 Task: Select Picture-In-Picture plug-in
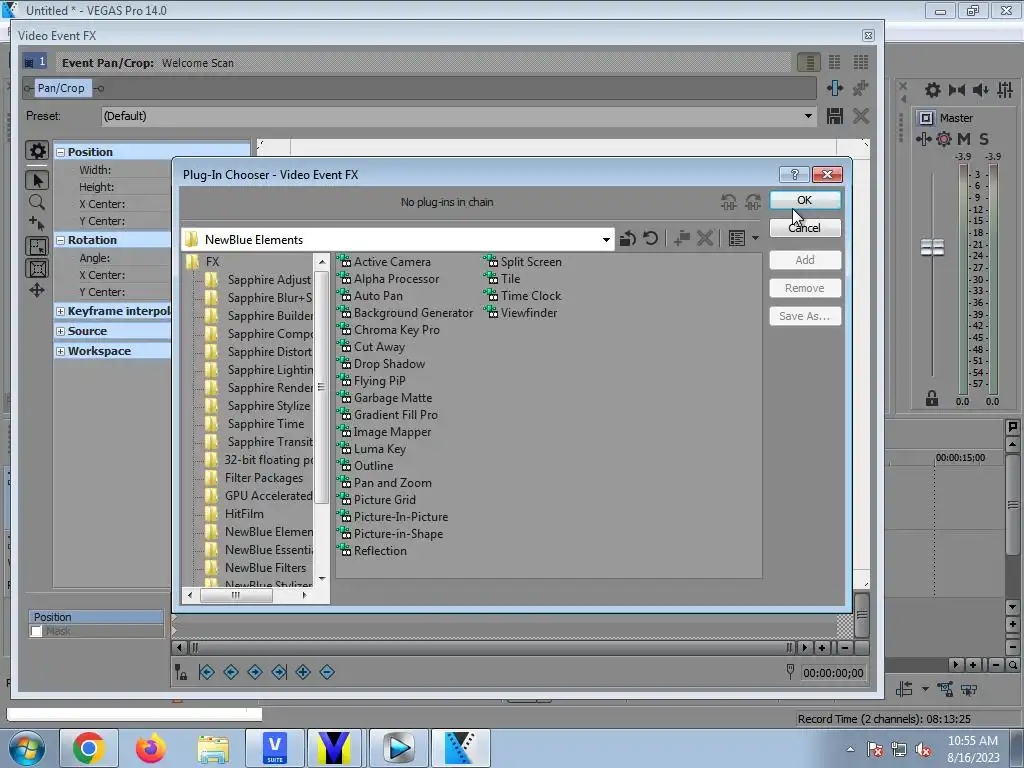[x=393, y=517]
